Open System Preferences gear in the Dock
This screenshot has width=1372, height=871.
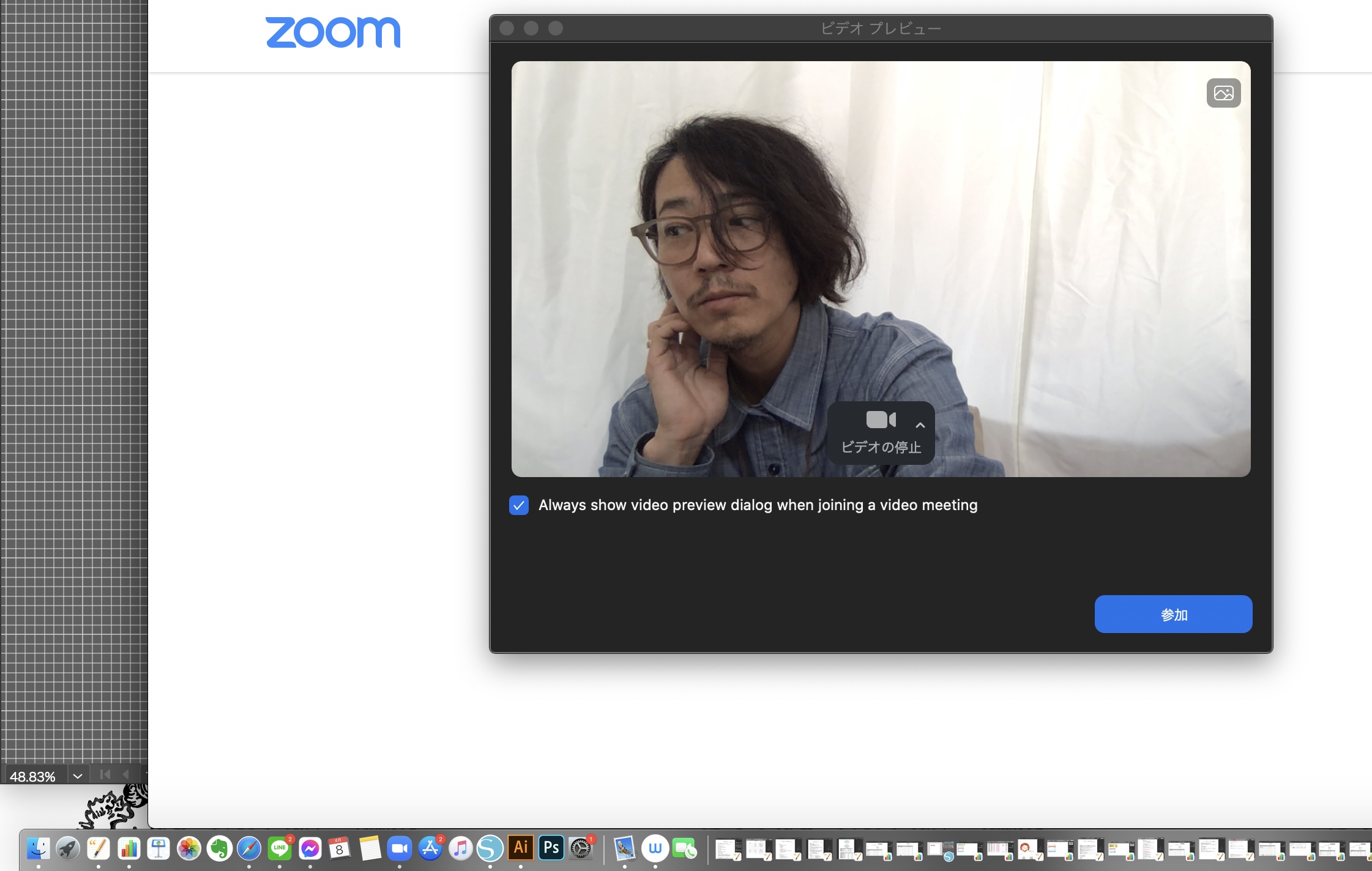[581, 848]
